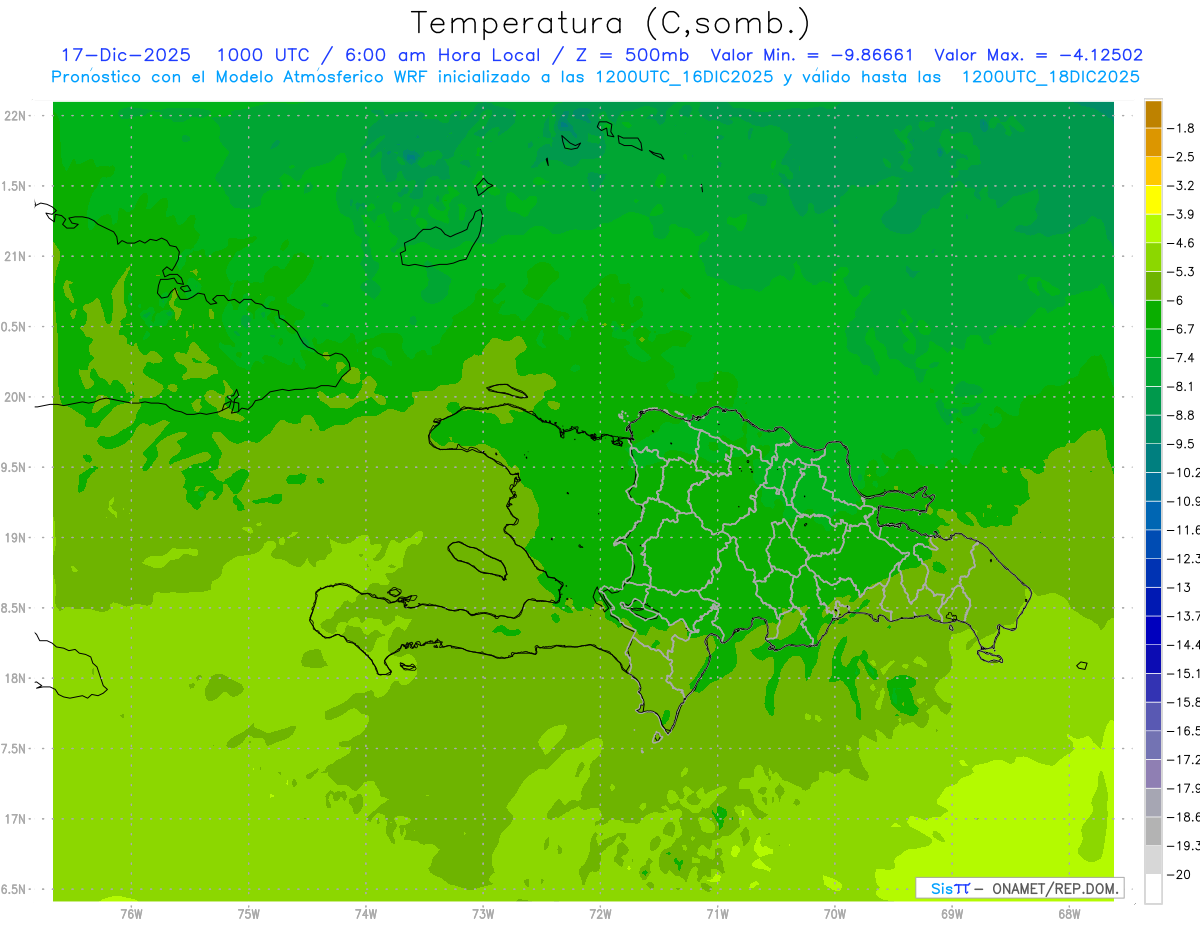Click the '75W' longitude label
Image resolution: width=1200 pixels, height=927 pixels.
pos(249,913)
